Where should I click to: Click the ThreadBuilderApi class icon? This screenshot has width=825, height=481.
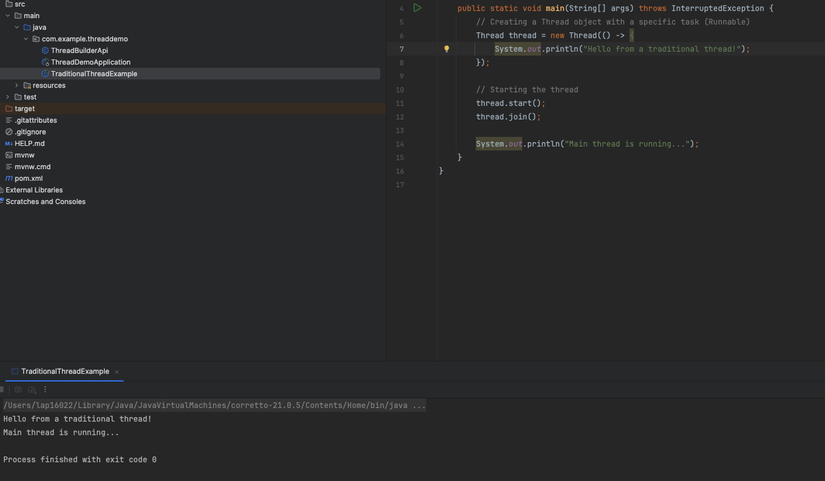click(45, 51)
